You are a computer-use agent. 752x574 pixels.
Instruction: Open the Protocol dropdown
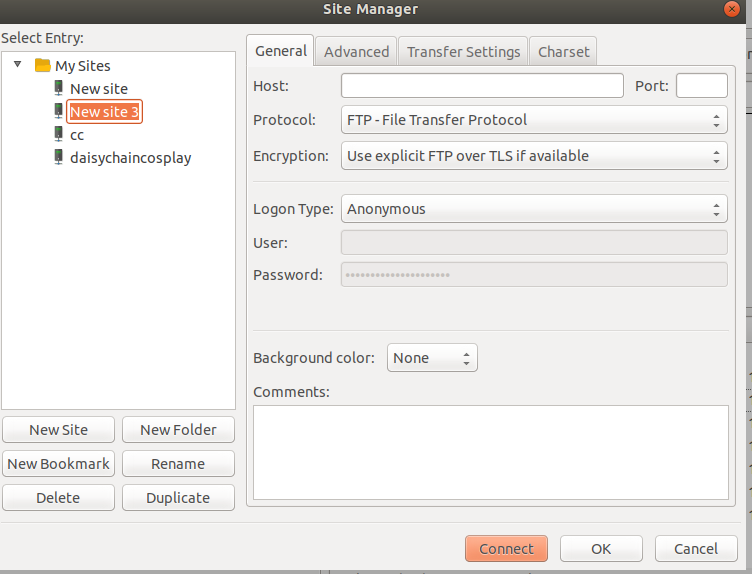pos(534,120)
